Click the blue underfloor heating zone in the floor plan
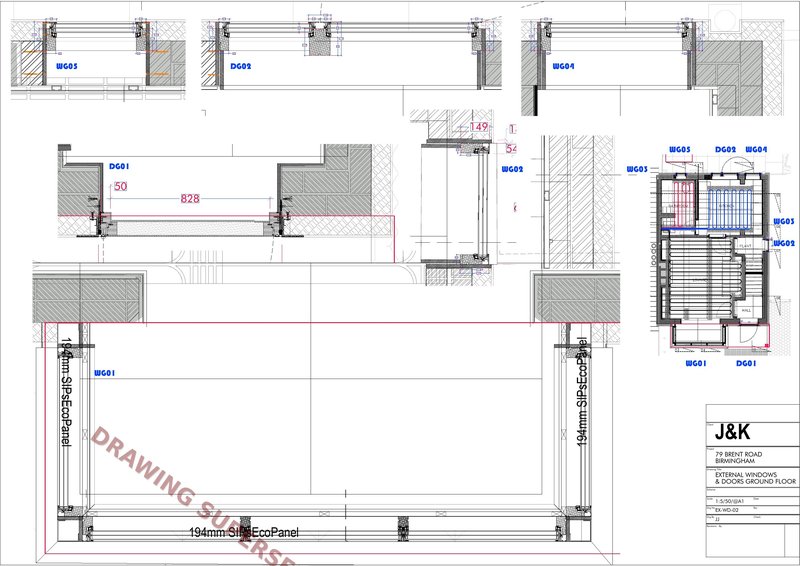 (730, 208)
